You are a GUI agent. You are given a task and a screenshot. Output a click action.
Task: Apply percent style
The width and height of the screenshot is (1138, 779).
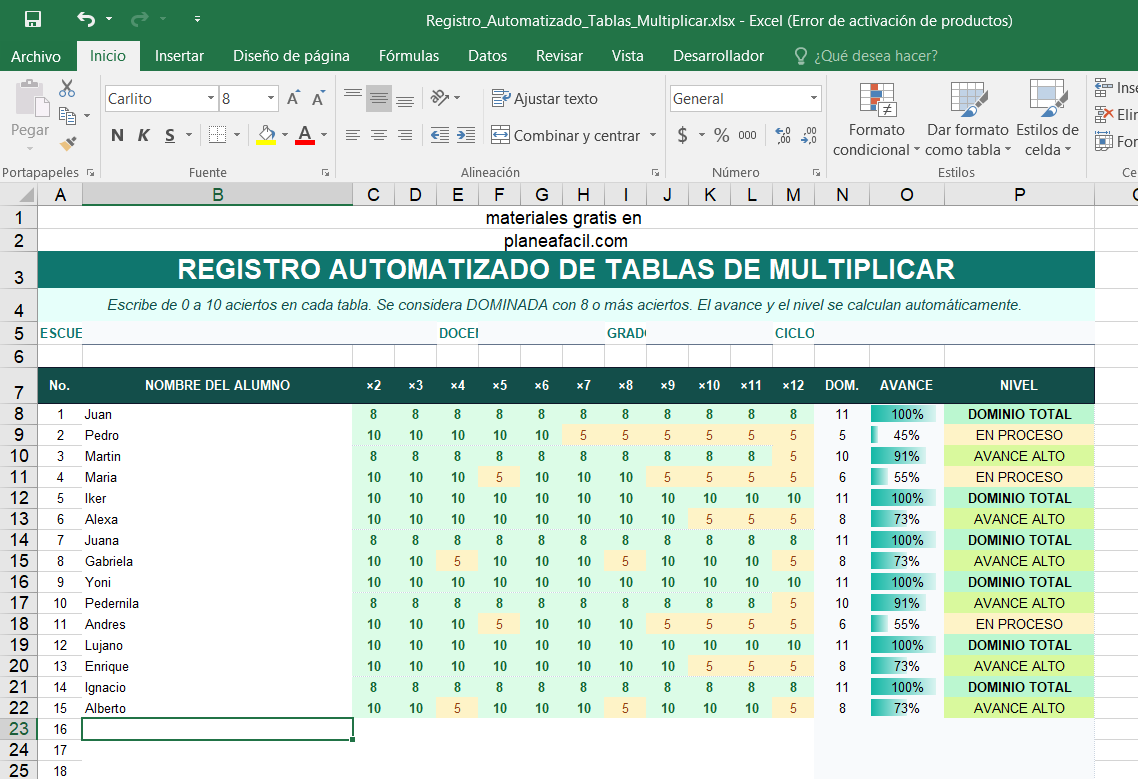tap(721, 135)
